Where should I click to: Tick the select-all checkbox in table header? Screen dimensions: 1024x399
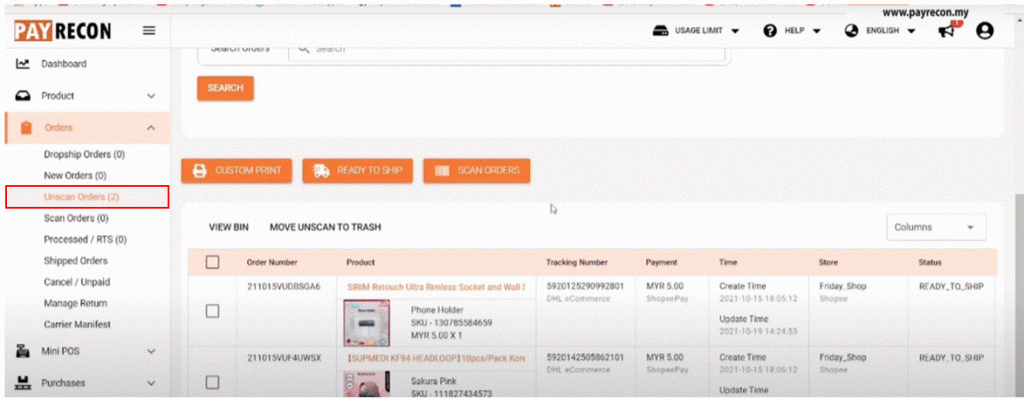tap(212, 263)
